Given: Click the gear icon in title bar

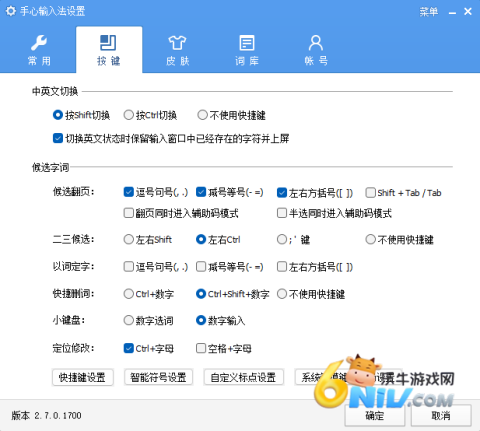Looking at the screenshot, I should [11, 11].
